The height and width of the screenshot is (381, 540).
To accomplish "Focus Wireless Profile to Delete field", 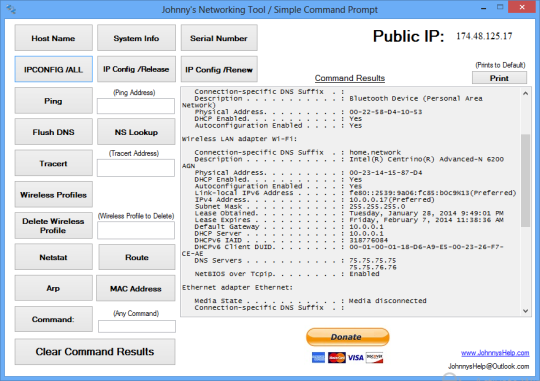I will click(x=136, y=230).
